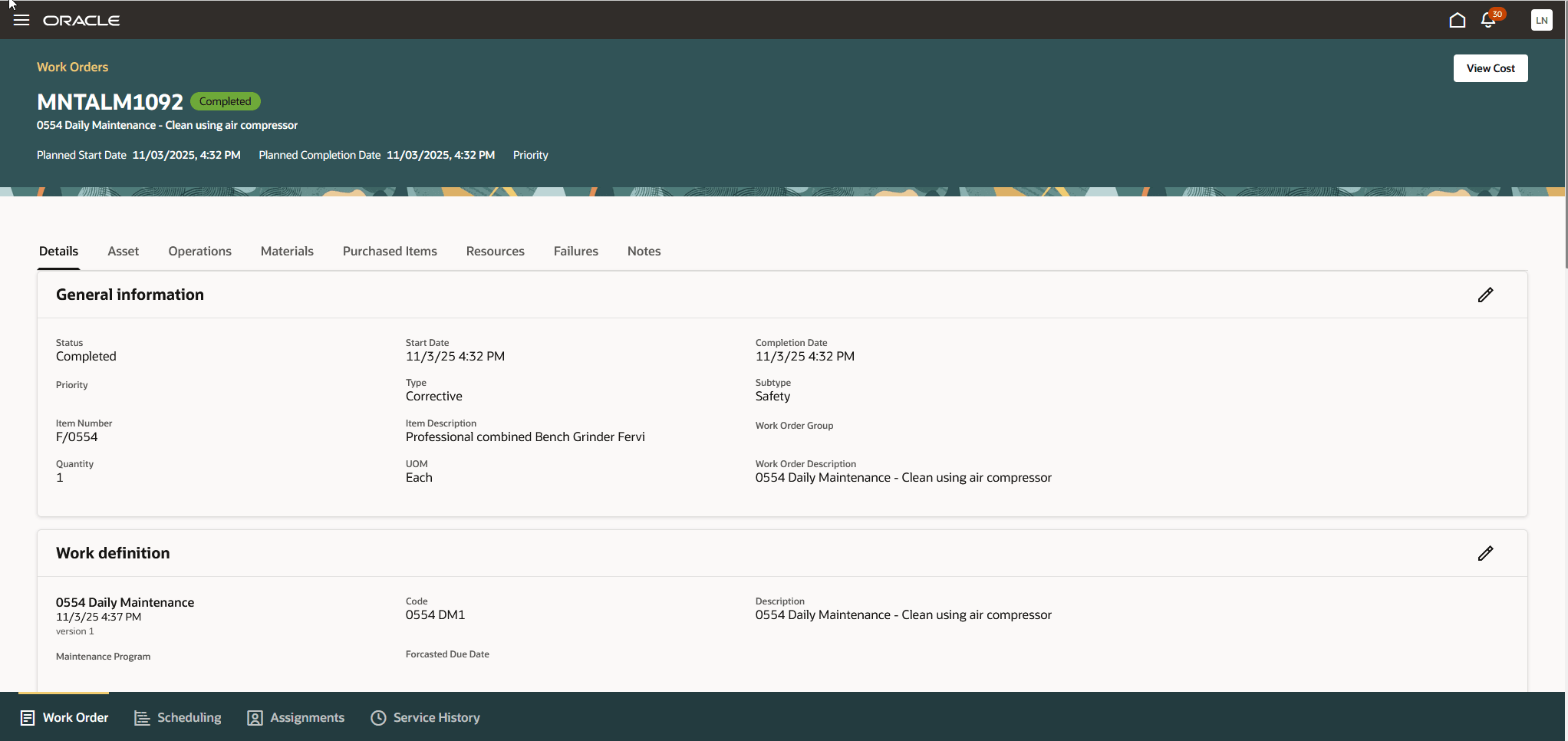1568x741 pixels.
Task: Click the Oracle logo
Action: coord(82,20)
